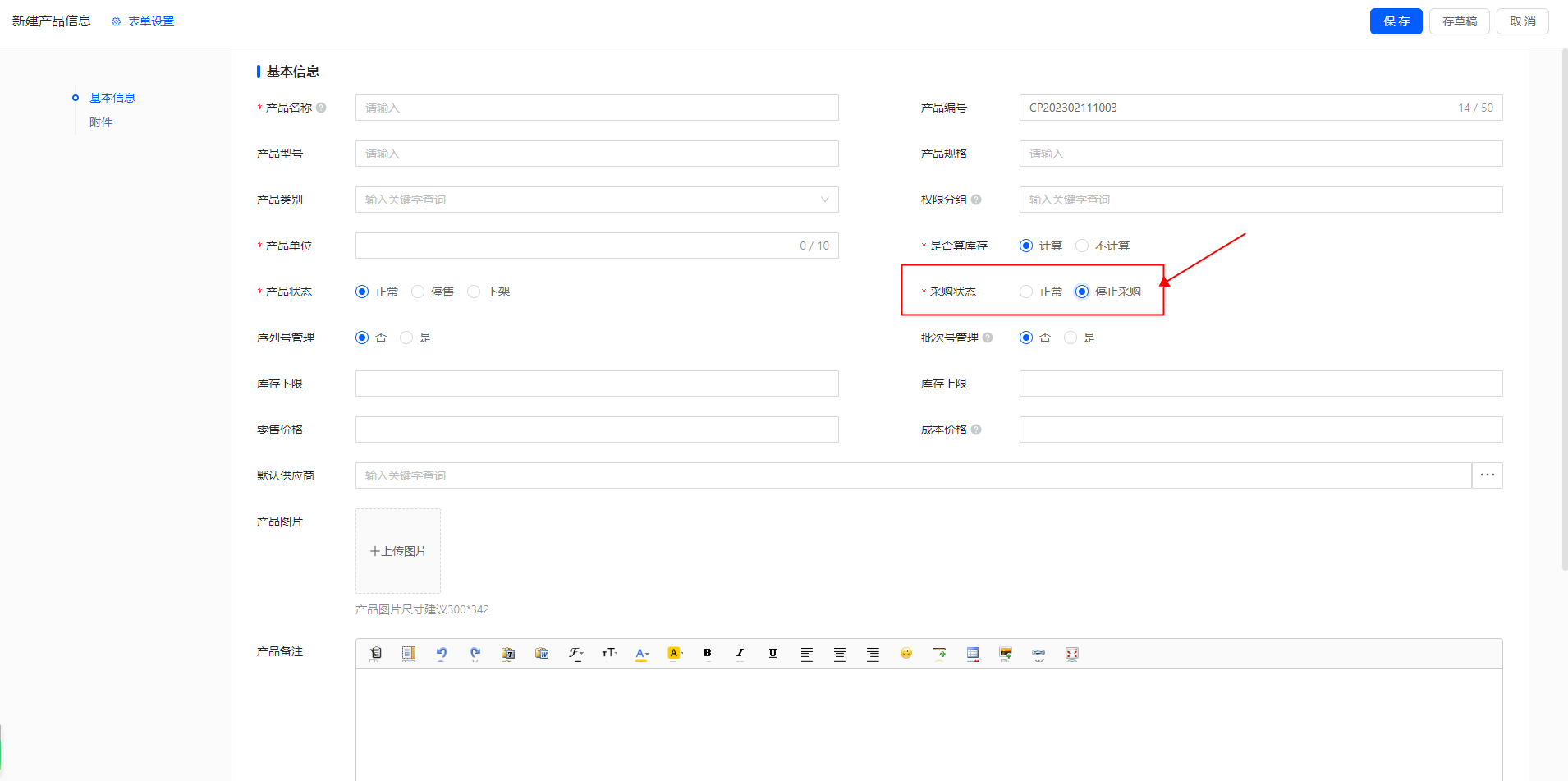The image size is (1568, 781).
Task: Select 是 for 批次号管理
Action: click(x=1071, y=338)
